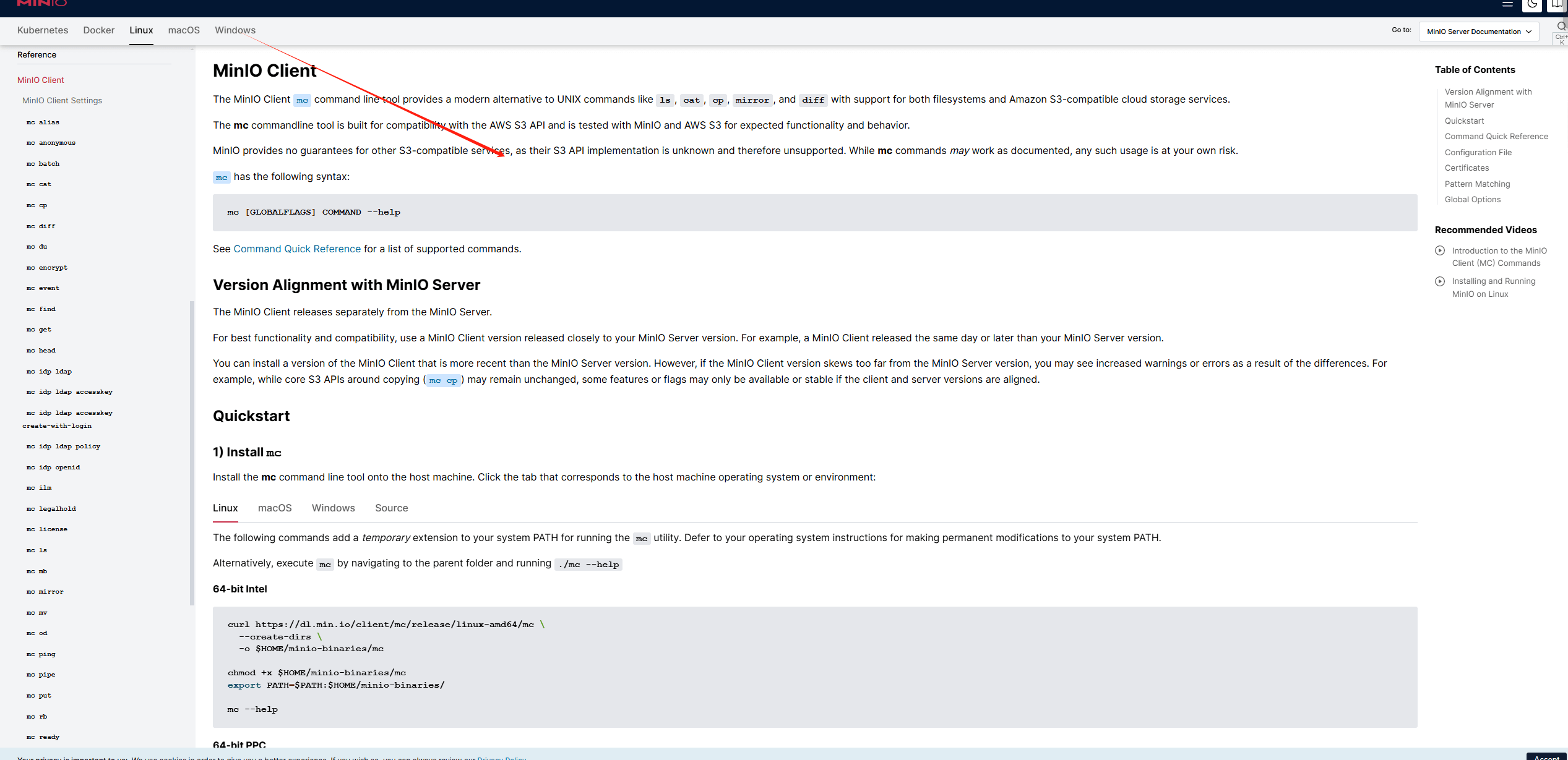Image resolution: width=1568 pixels, height=760 pixels.
Task: Play Introduction to MinIO Client video icon
Action: (1440, 250)
